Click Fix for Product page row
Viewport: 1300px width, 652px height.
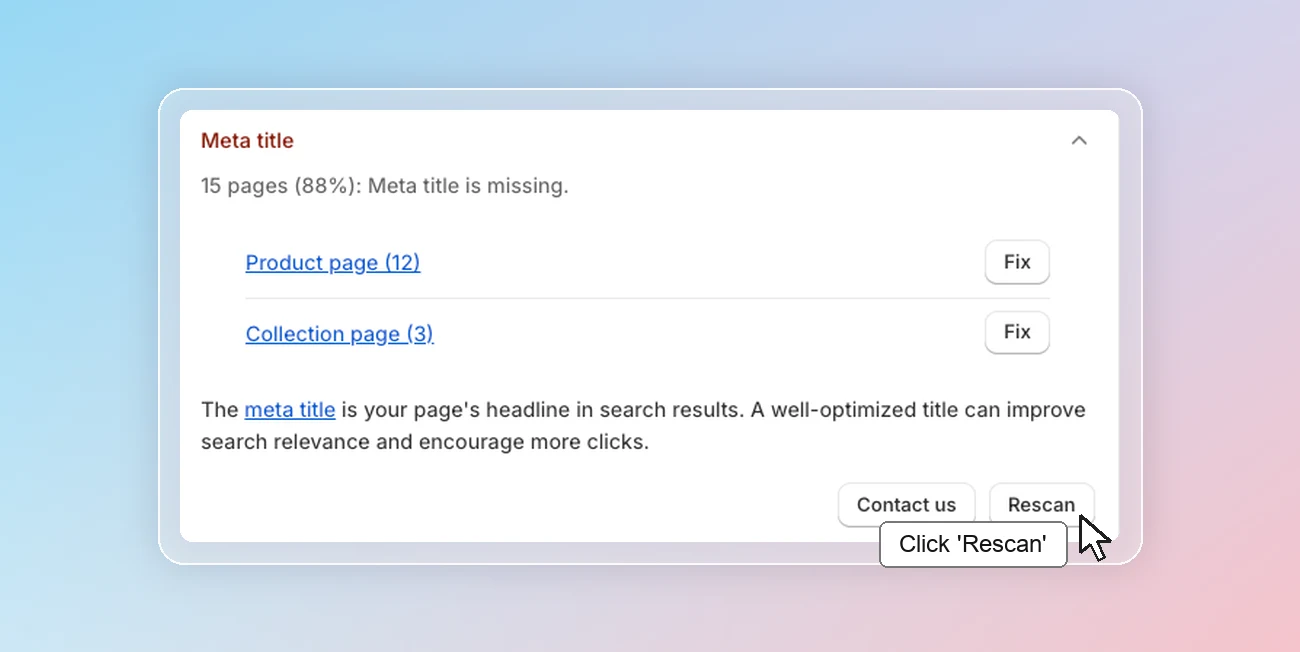[1017, 262]
